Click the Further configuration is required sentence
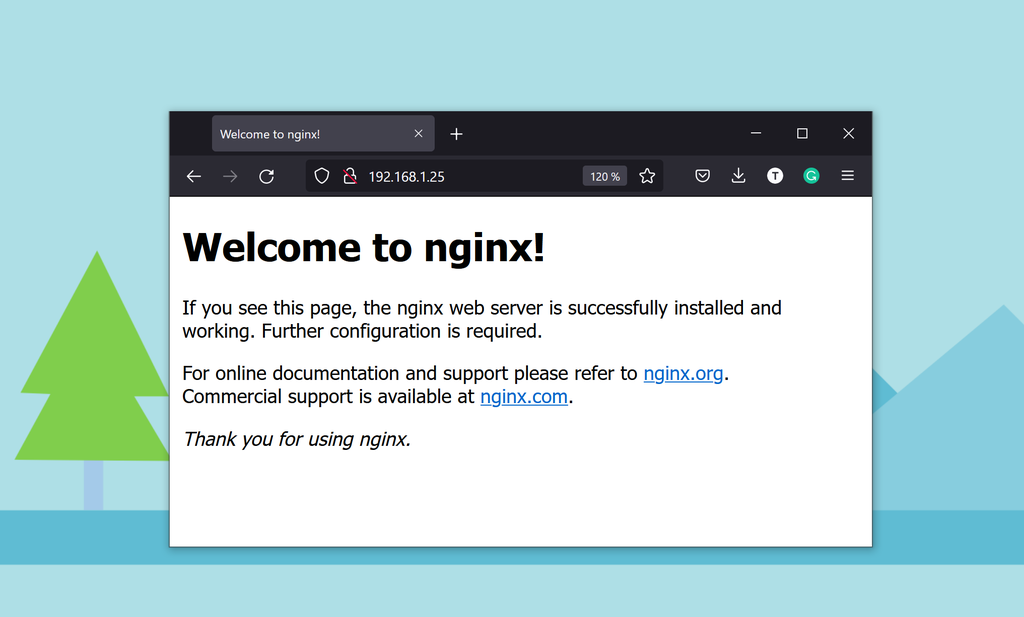This screenshot has width=1024, height=617. [x=402, y=332]
